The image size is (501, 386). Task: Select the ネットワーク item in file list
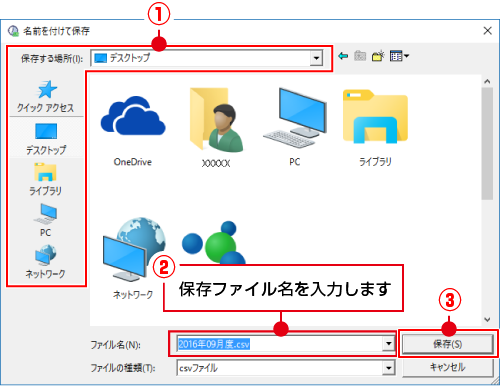(133, 258)
